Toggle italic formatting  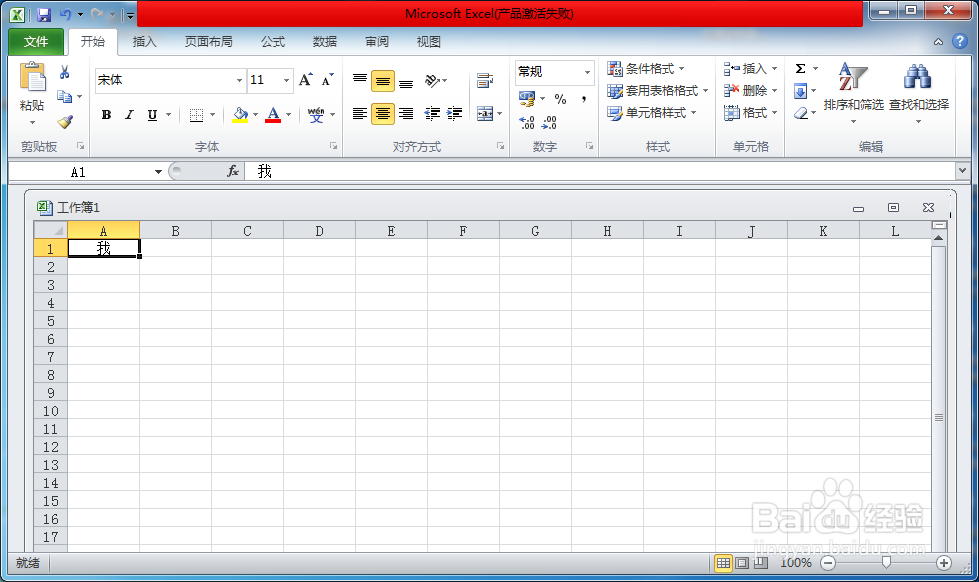129,115
